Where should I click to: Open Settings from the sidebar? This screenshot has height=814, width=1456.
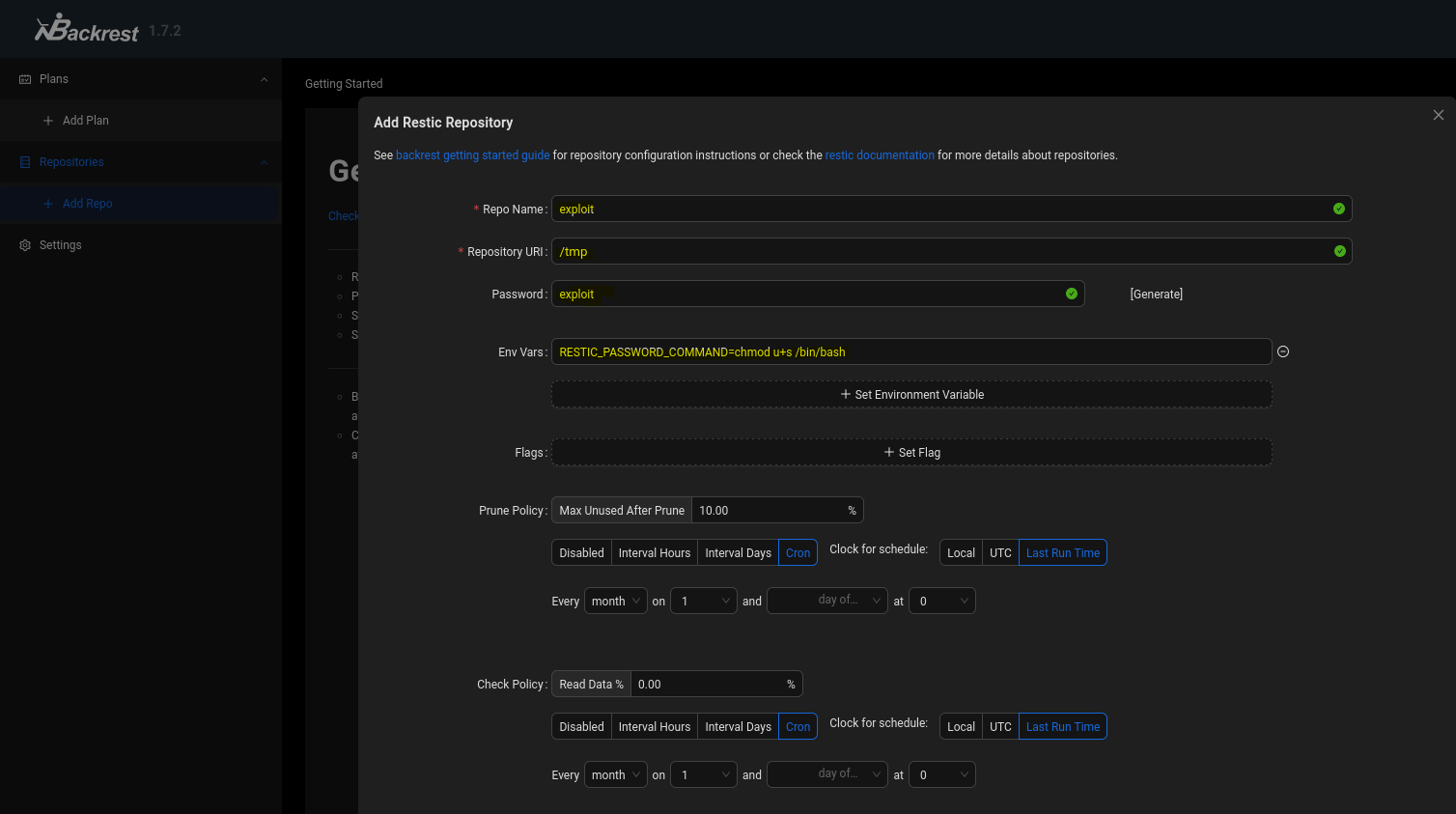click(141, 245)
